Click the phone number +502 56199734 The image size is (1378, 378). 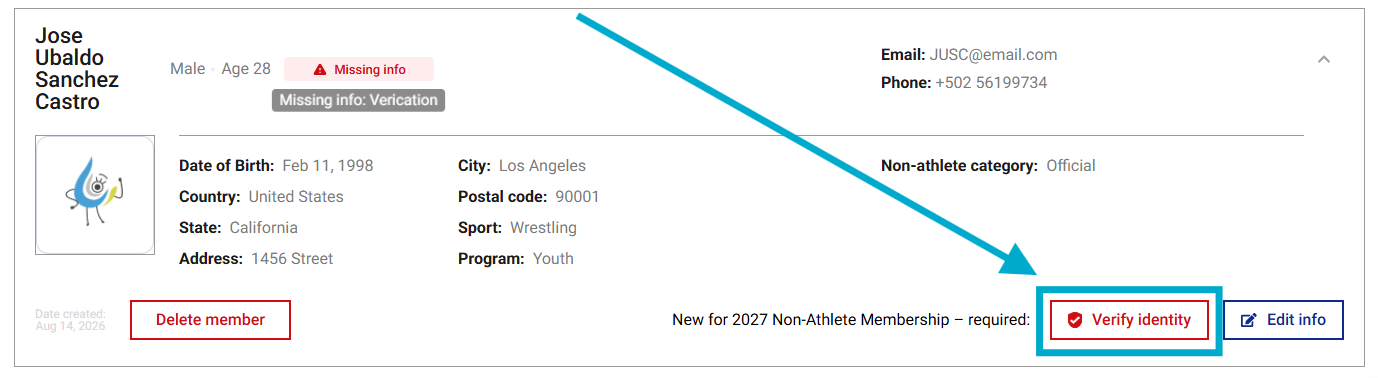point(991,83)
